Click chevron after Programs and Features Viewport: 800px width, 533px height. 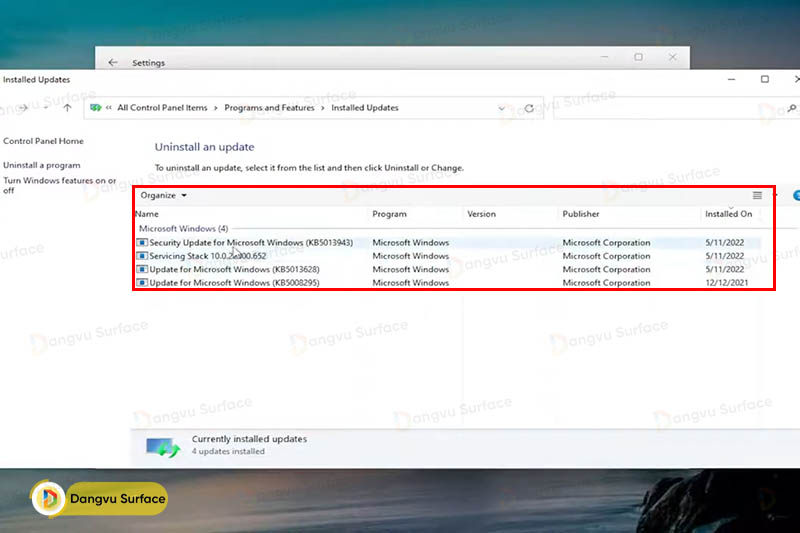pyautogui.click(x=322, y=108)
